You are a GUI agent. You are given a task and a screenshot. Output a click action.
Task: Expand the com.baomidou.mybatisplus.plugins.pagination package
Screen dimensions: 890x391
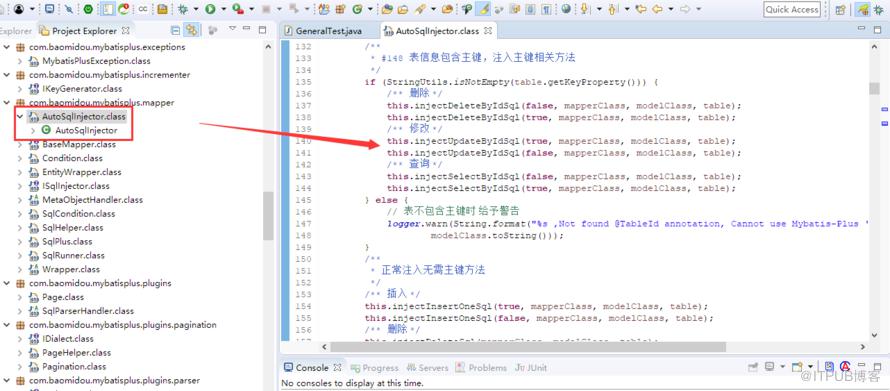tap(7, 325)
